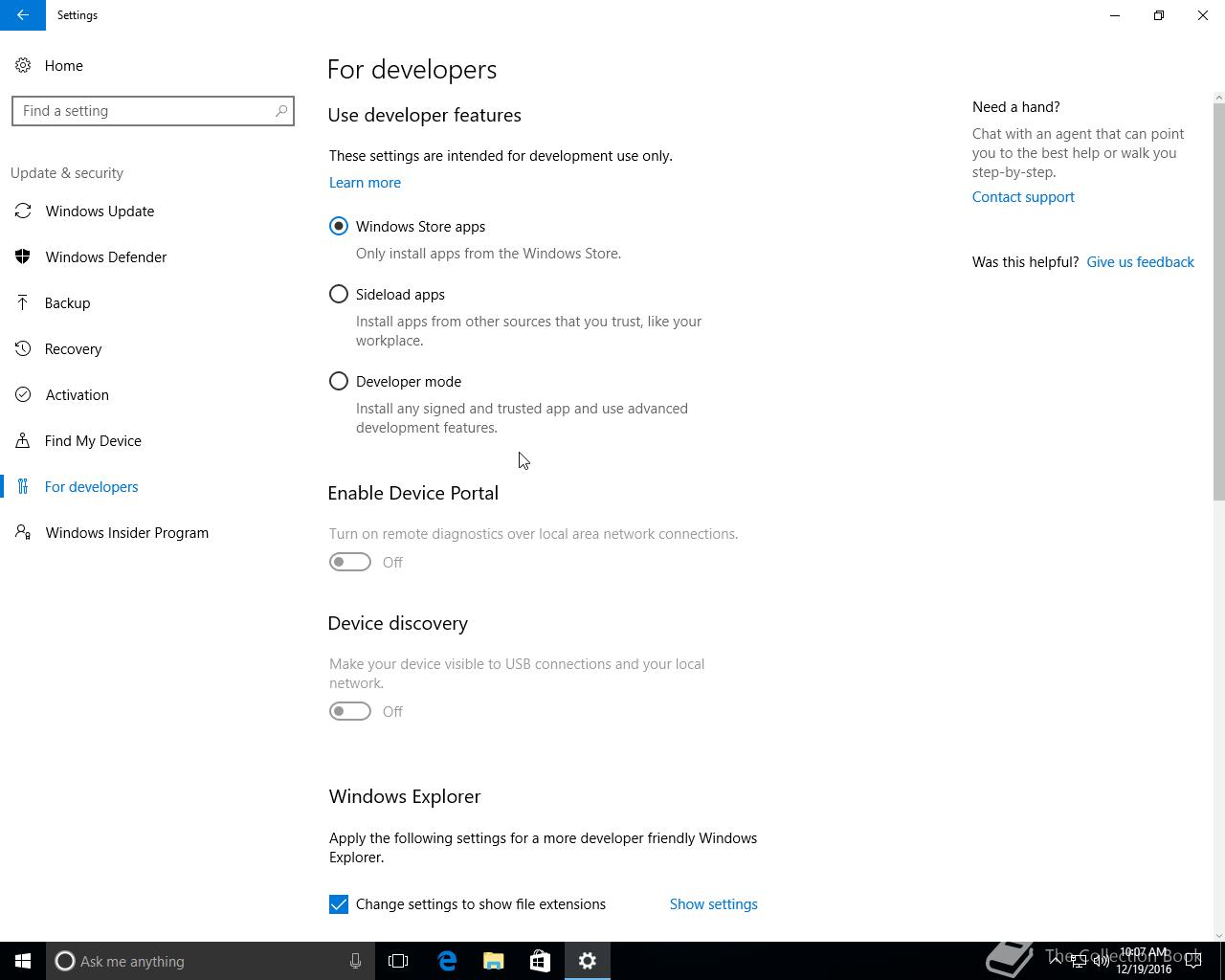The width and height of the screenshot is (1225, 980).
Task: Click the Home gear icon
Action: coord(23,66)
